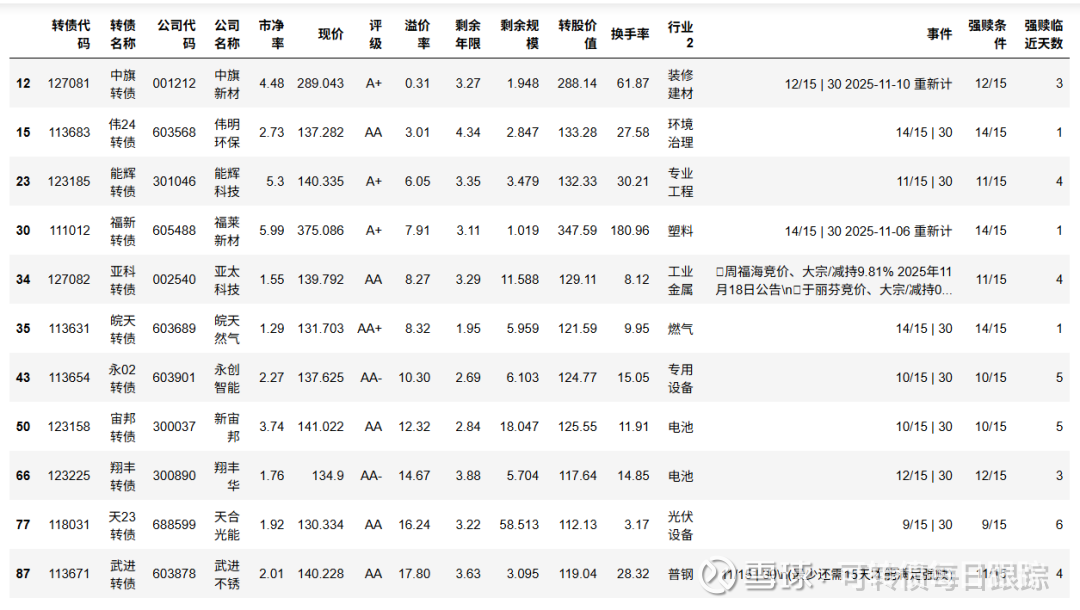
Task: Click company code 603689
Action: point(174,328)
